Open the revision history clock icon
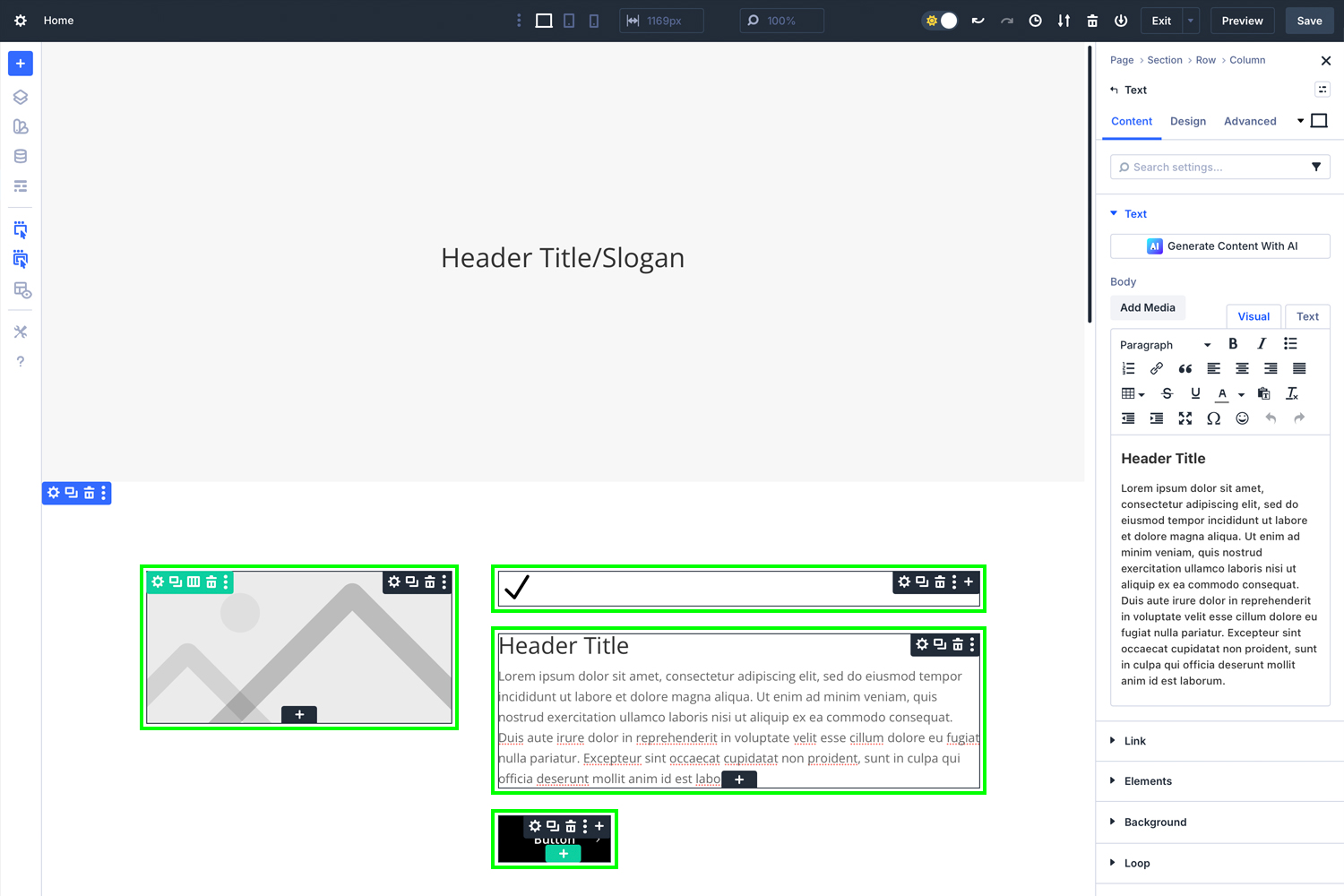Viewport: 1344px width, 896px height. pos(1035,20)
